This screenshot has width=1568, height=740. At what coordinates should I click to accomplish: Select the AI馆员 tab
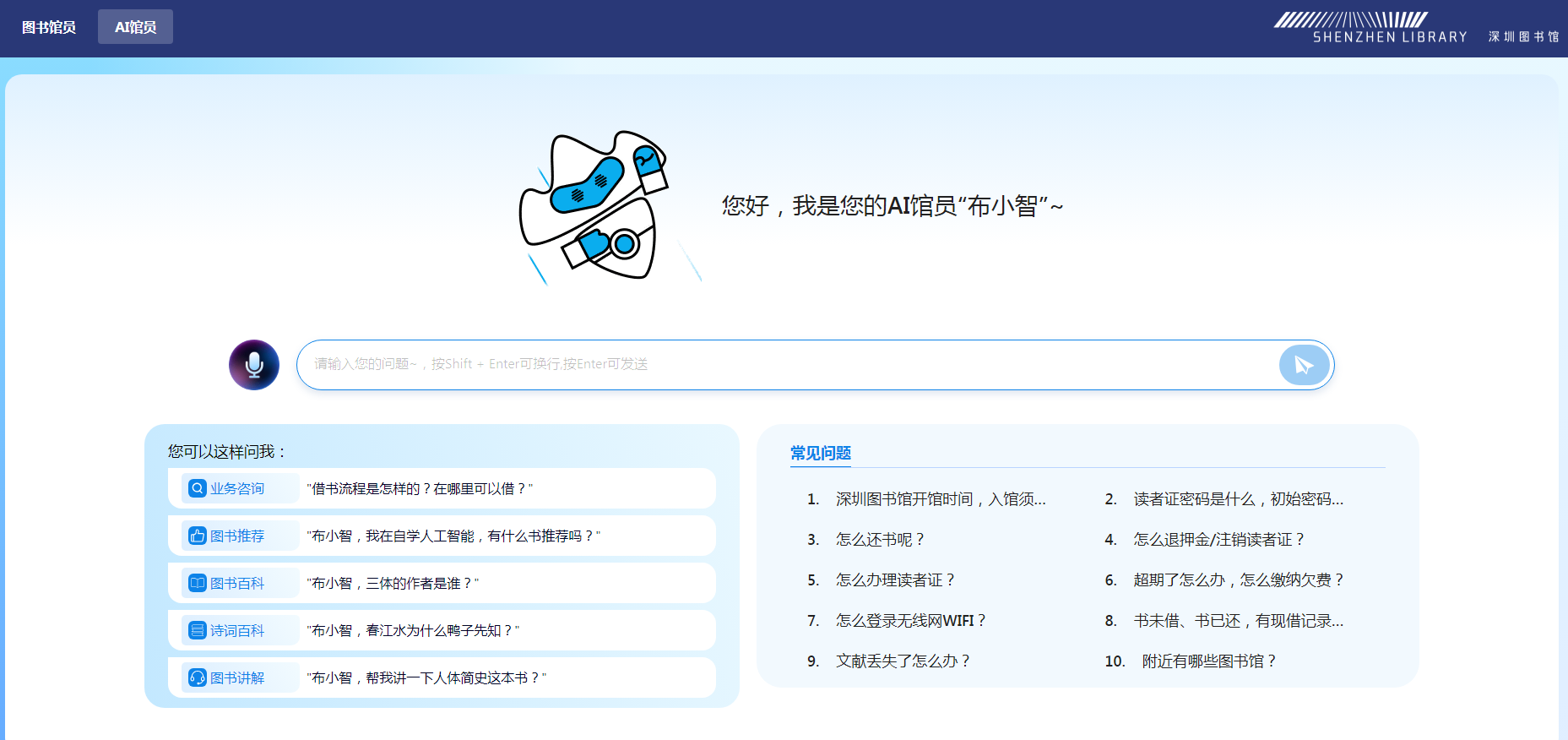click(135, 27)
